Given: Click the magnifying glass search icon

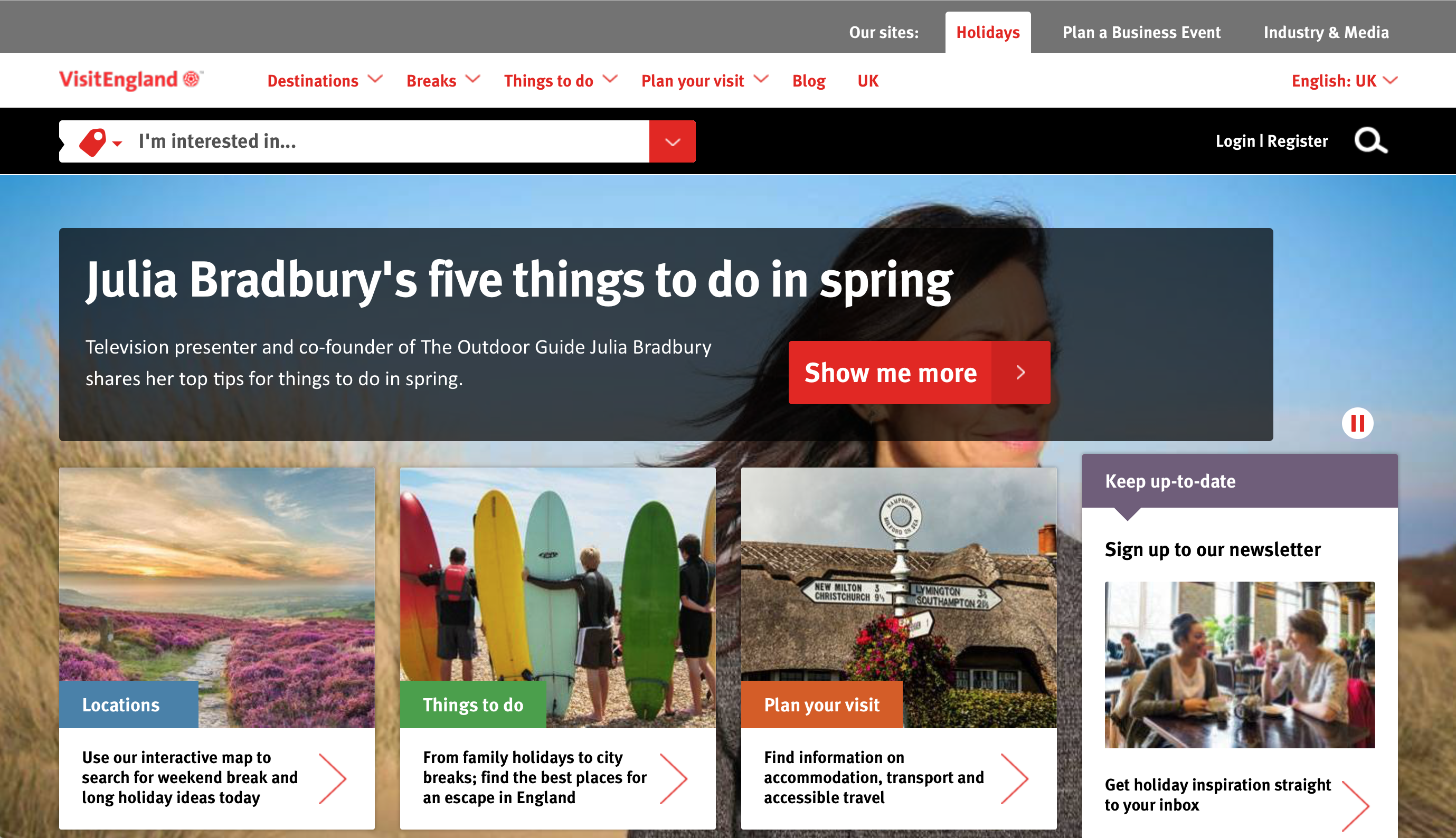Looking at the screenshot, I should tap(1371, 141).
